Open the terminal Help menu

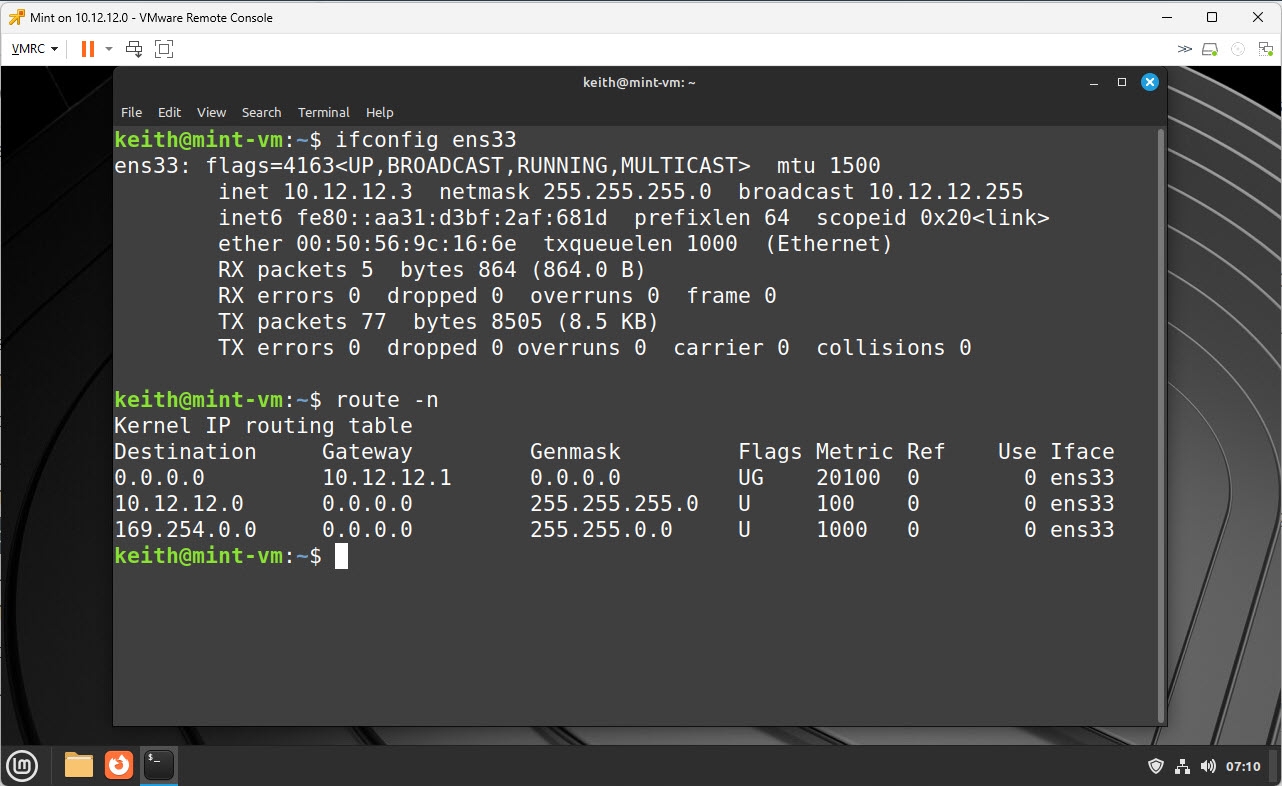click(x=379, y=112)
